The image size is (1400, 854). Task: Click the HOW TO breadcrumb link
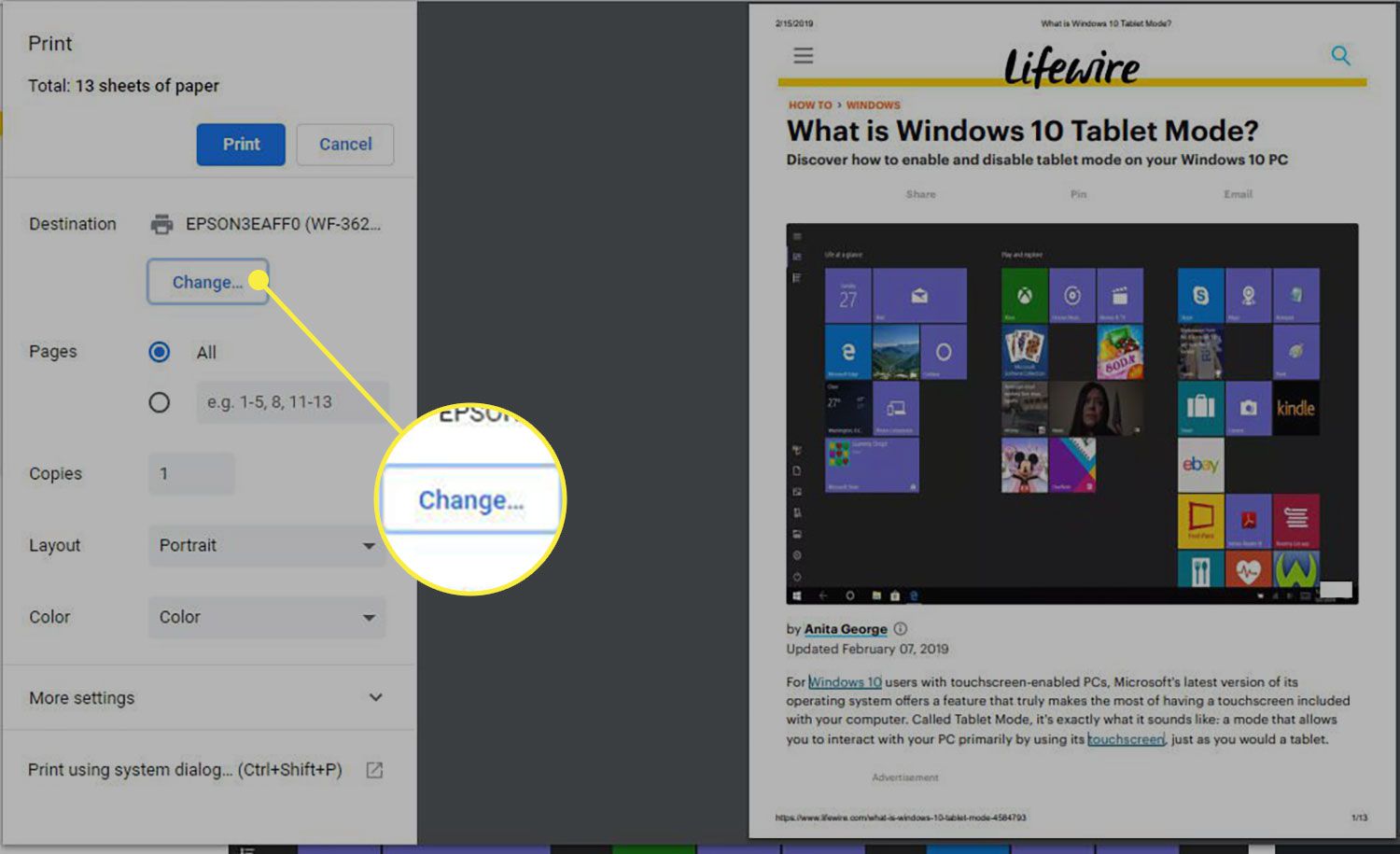pos(810,105)
